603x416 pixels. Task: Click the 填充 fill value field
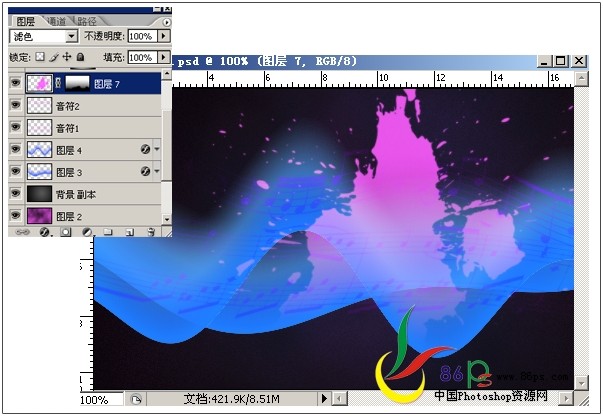click(x=142, y=57)
